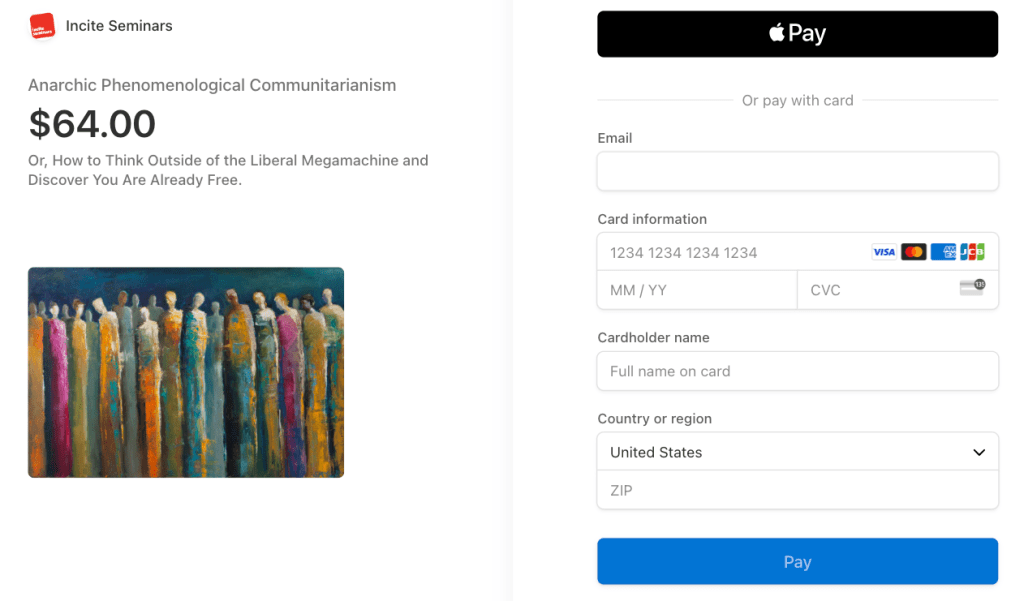The width and height of the screenshot is (1024, 601).
Task: Click the American Express brand icon
Action: (x=943, y=252)
